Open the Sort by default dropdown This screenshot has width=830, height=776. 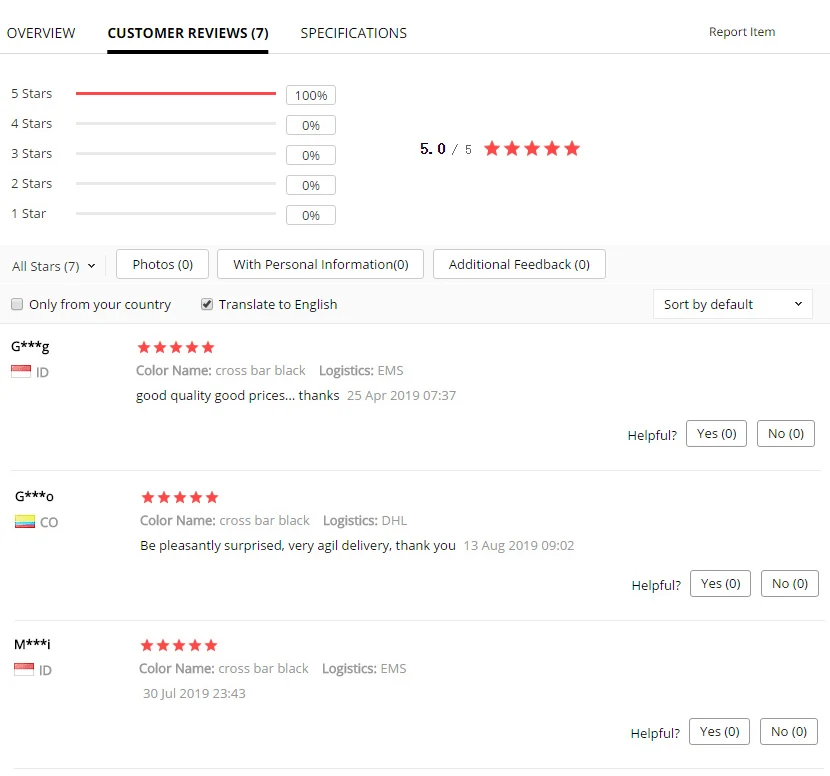(x=733, y=304)
